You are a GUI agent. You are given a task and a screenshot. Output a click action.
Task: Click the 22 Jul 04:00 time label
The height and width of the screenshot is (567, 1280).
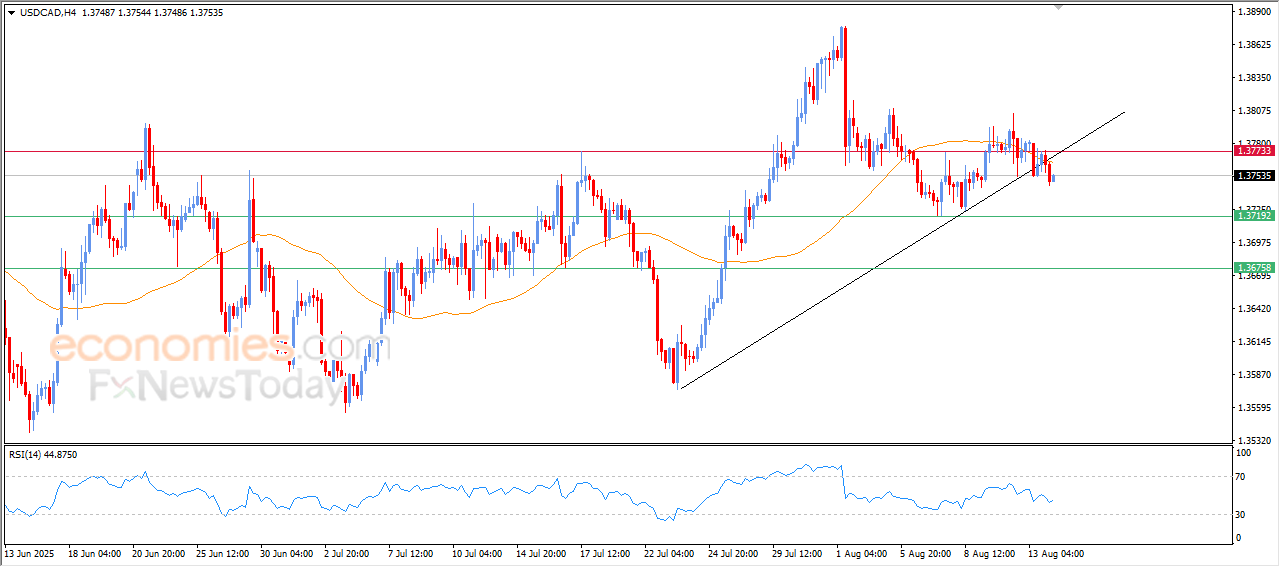tap(669, 553)
